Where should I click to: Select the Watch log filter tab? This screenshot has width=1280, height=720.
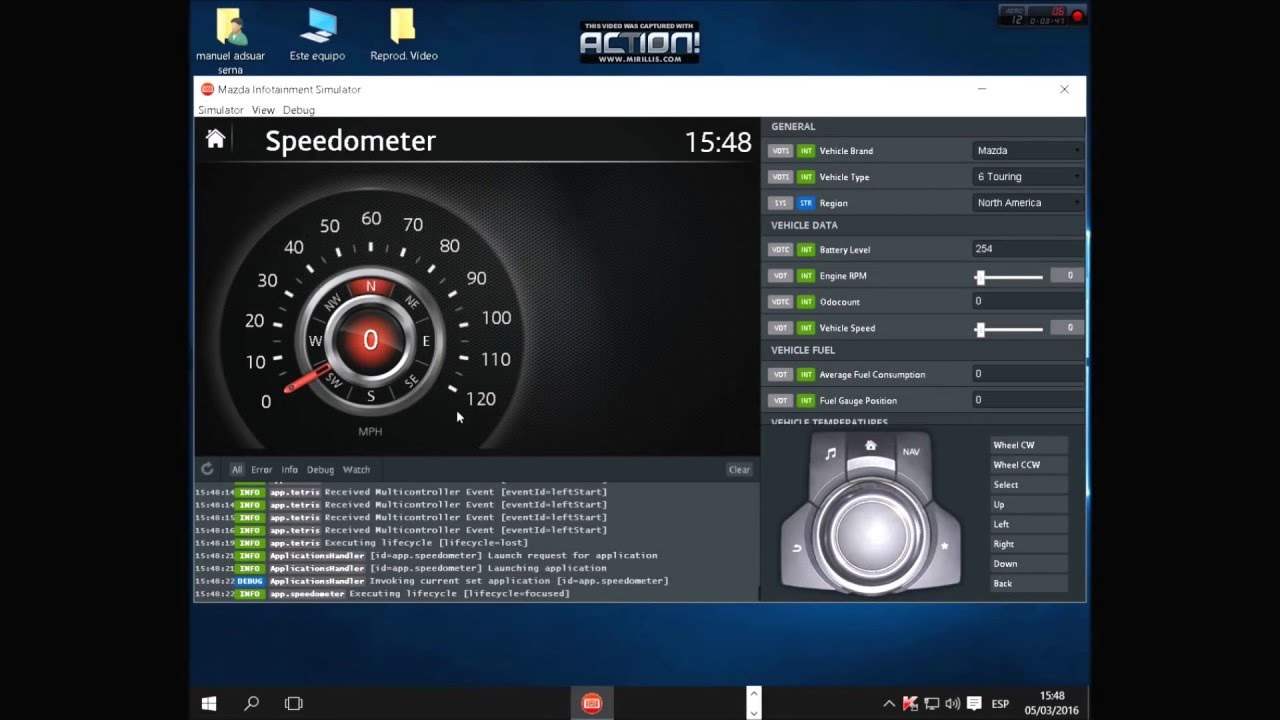pos(356,469)
